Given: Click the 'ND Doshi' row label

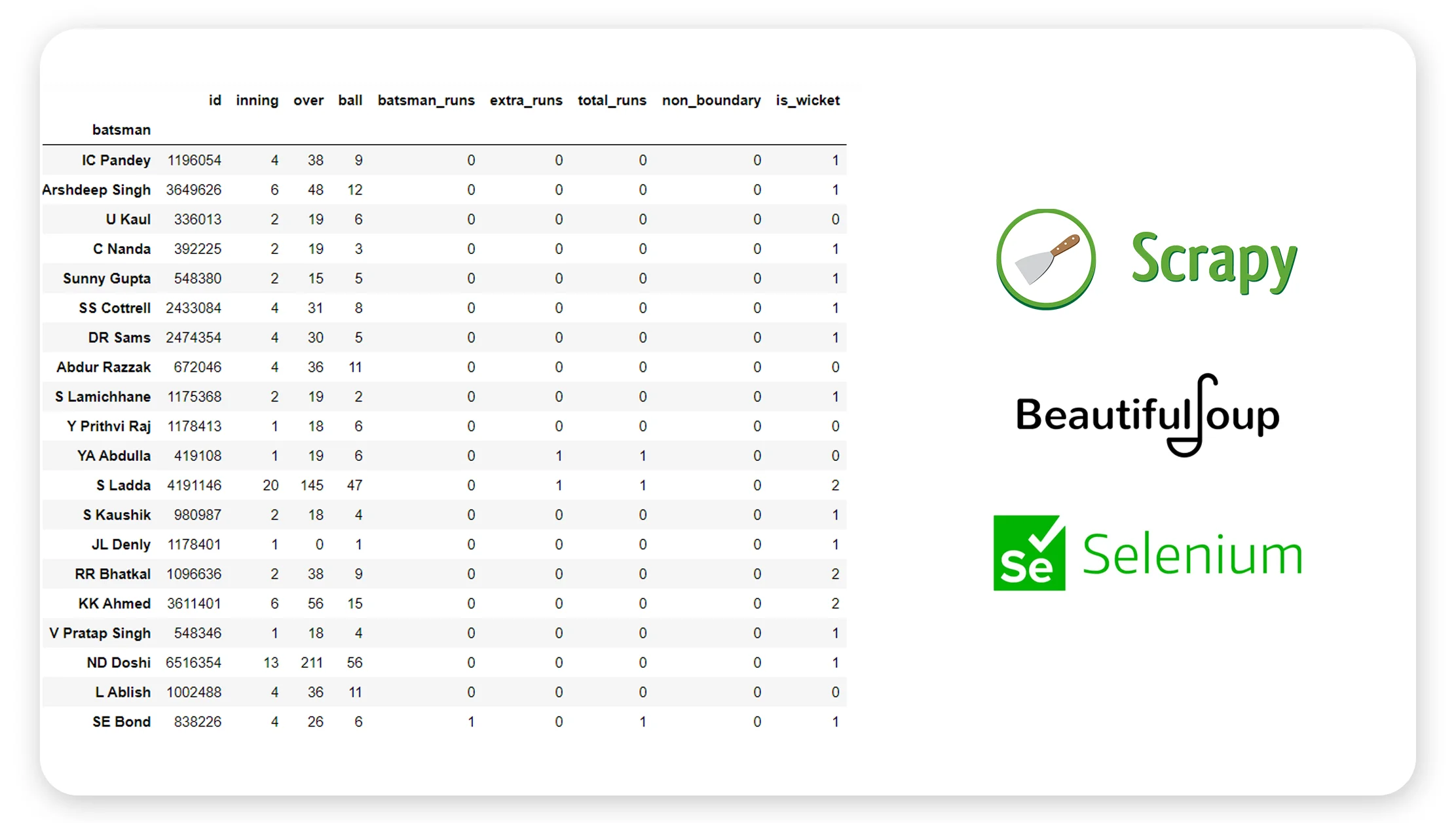Looking at the screenshot, I should [x=119, y=663].
